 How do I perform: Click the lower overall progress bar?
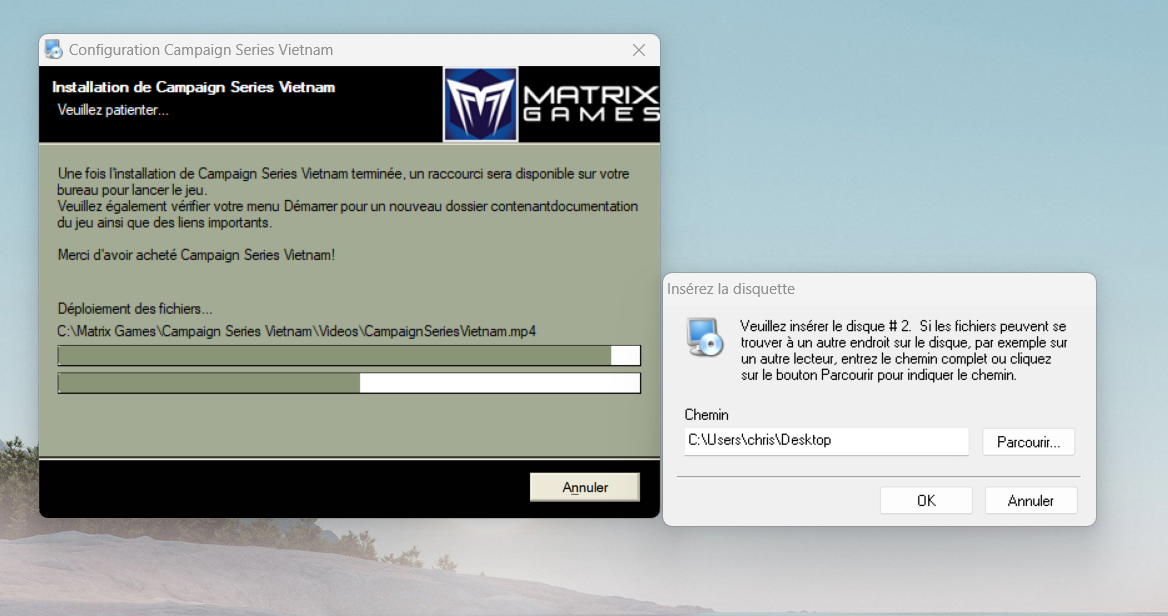pyautogui.click(x=349, y=383)
